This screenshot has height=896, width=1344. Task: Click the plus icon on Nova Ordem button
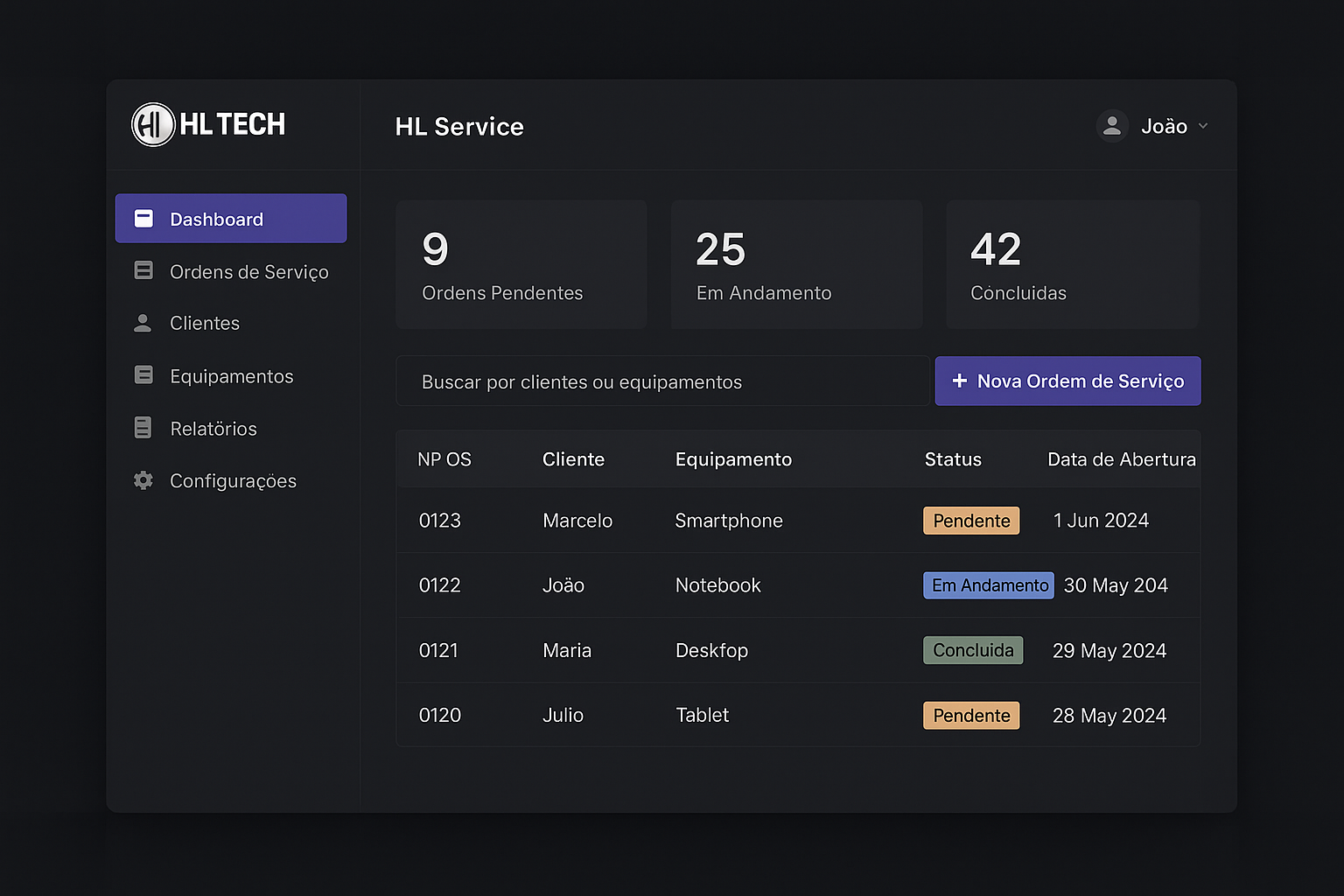[x=960, y=381]
